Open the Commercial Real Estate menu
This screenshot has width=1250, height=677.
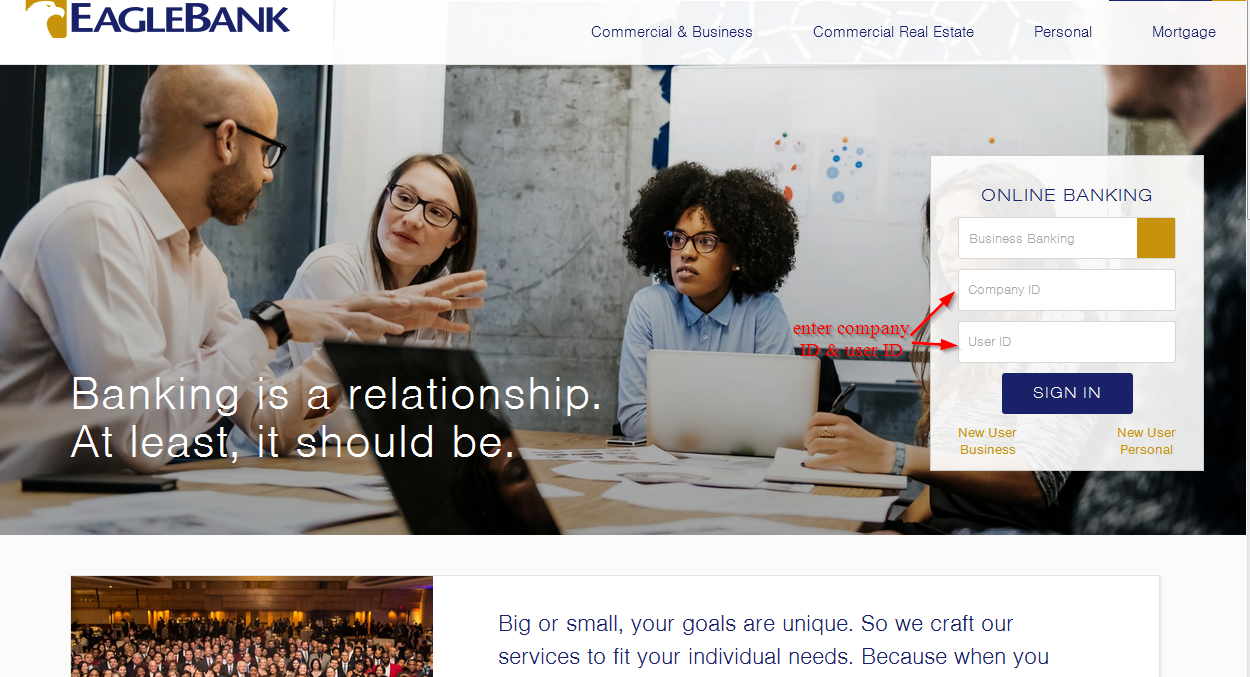tap(893, 32)
